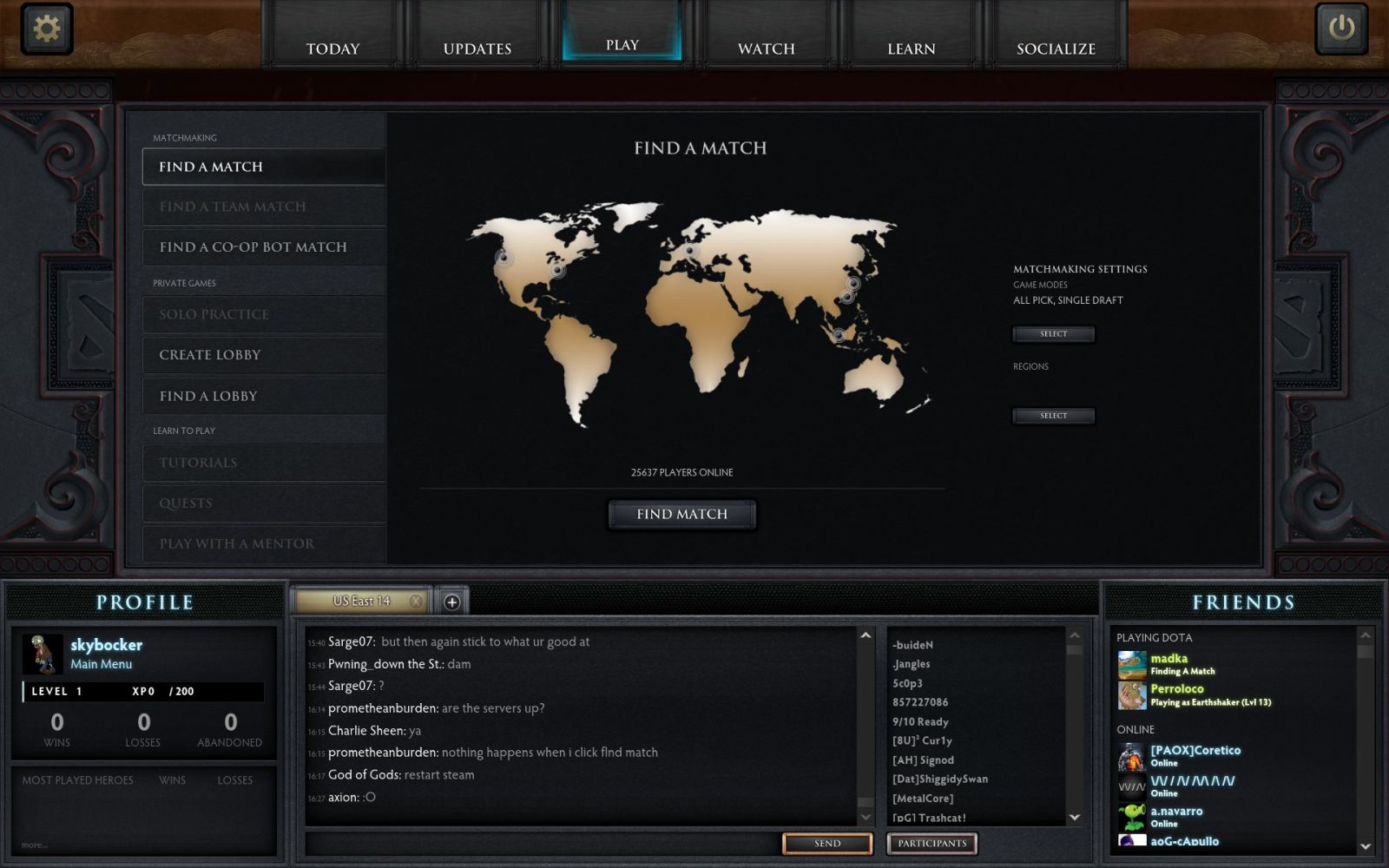
Task: Click the power quit icon
Action: [1341, 29]
